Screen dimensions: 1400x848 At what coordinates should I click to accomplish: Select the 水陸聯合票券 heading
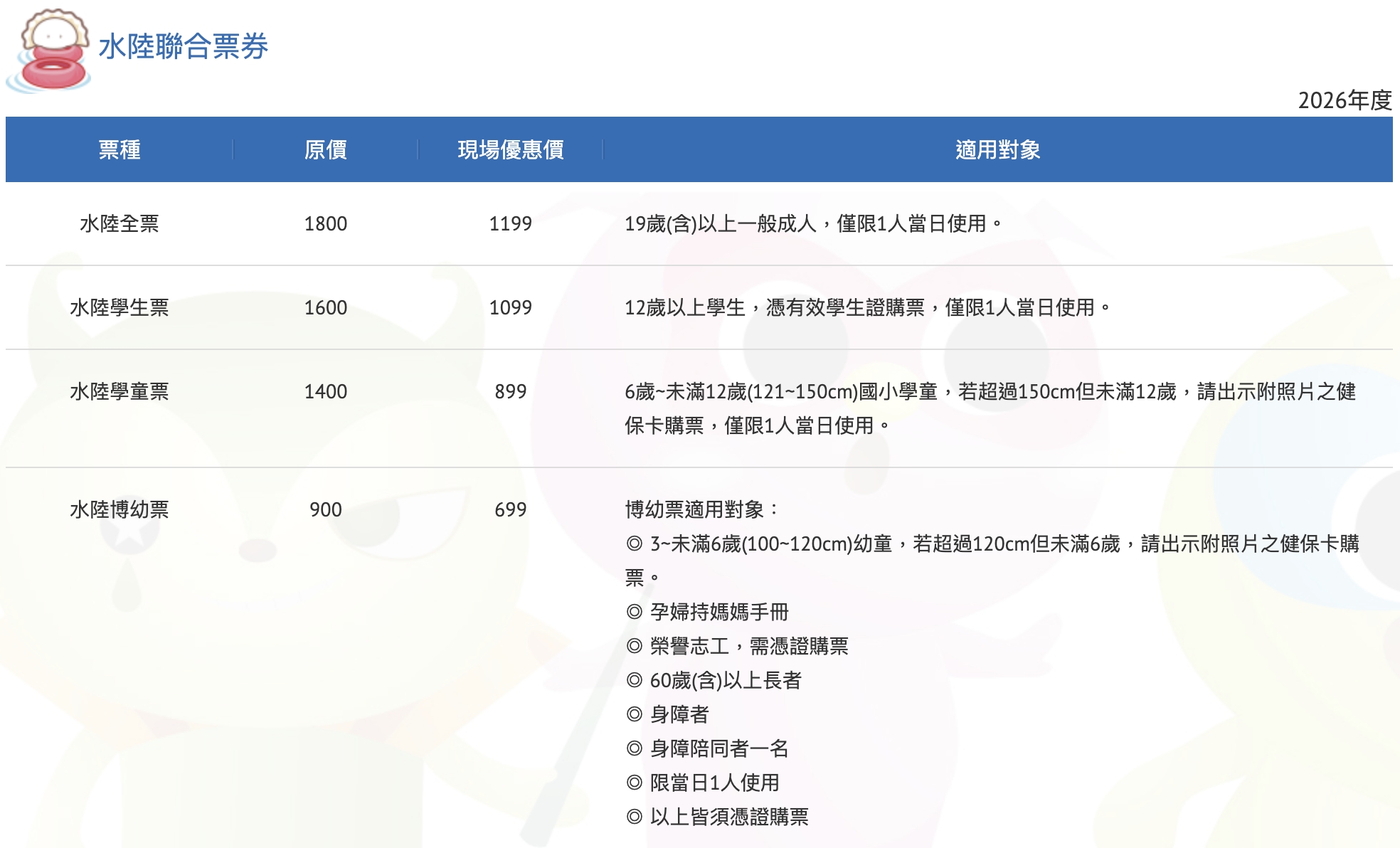pyautogui.click(x=184, y=47)
